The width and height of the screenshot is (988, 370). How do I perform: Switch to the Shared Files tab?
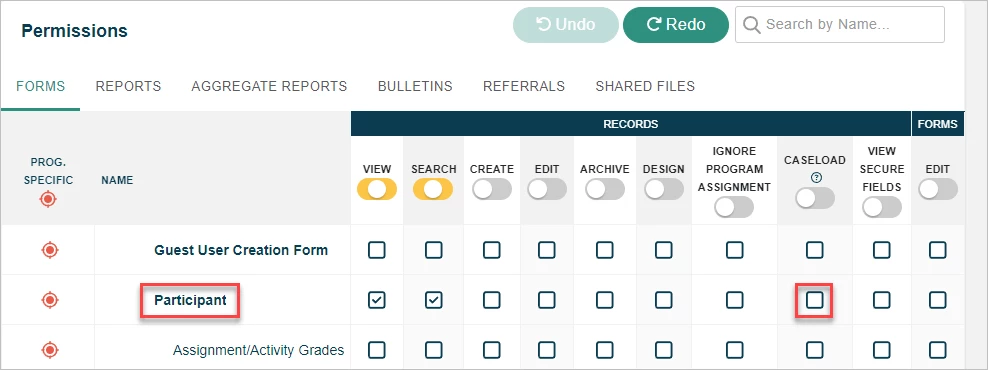645,86
